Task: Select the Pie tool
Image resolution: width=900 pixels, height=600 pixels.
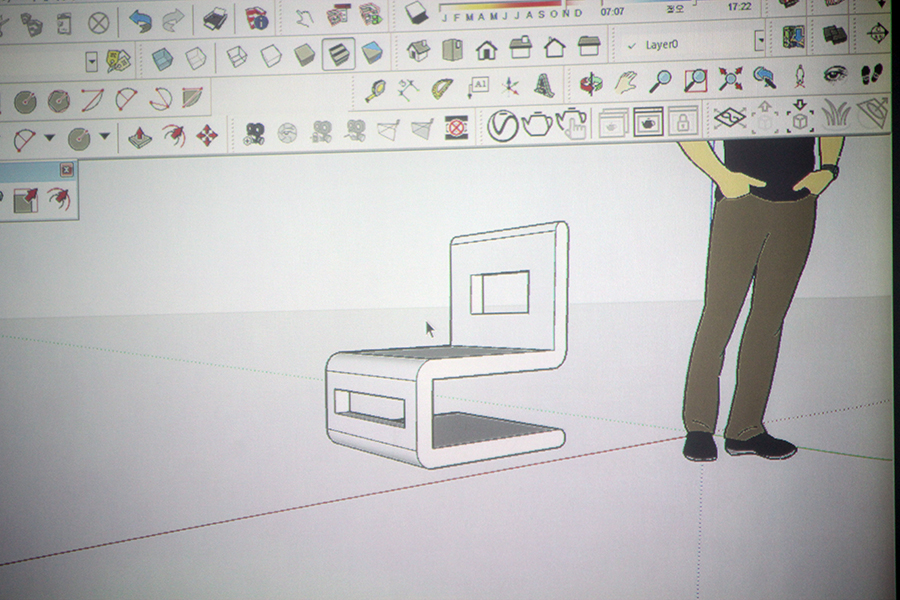Action: (193, 98)
